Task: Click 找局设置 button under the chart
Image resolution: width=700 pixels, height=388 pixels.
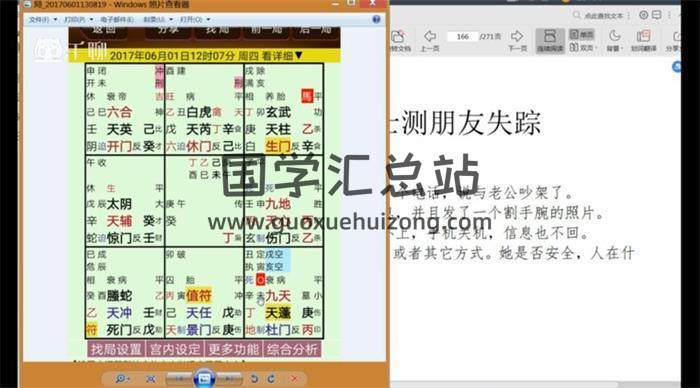Action: pos(116,349)
